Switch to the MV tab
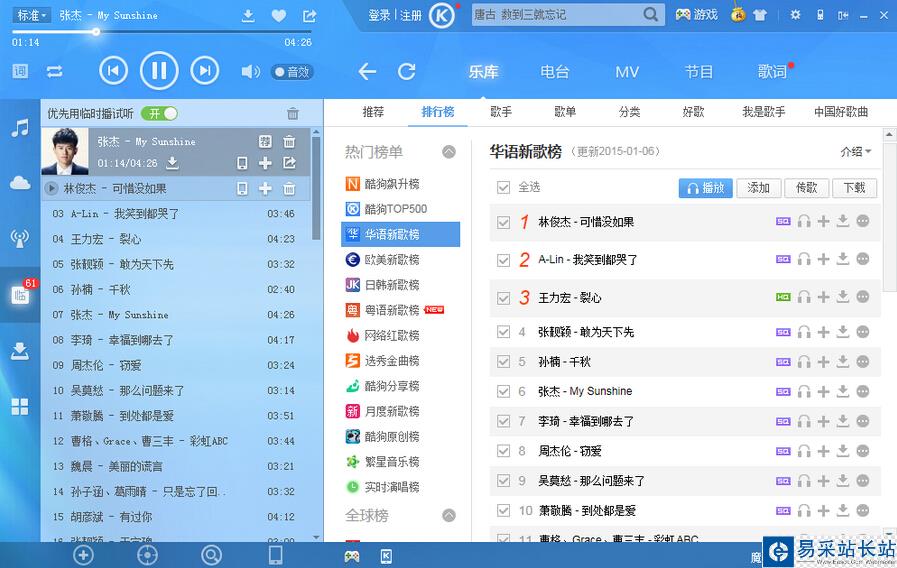The image size is (897, 568). point(626,72)
